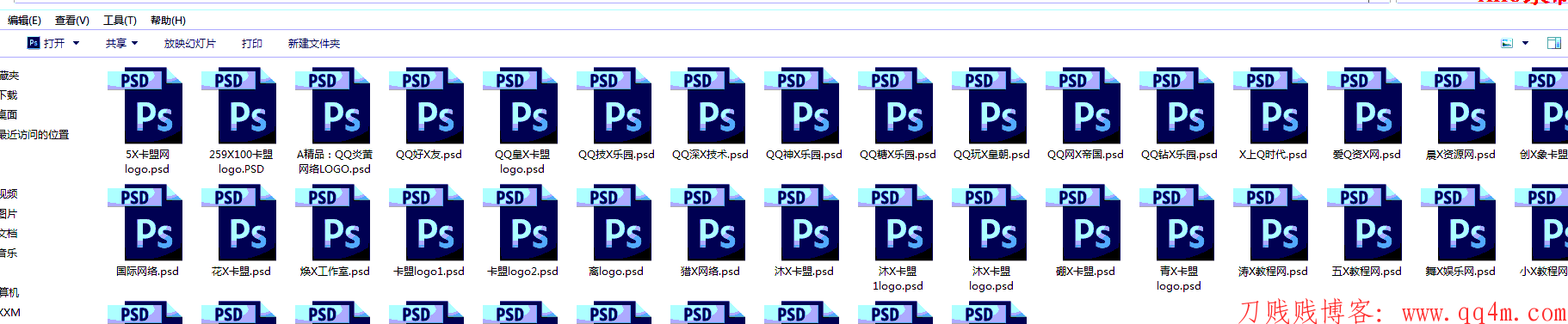Select the 下载 sidebar item
Image resolution: width=1568 pixels, height=324 pixels.
click(x=9, y=95)
